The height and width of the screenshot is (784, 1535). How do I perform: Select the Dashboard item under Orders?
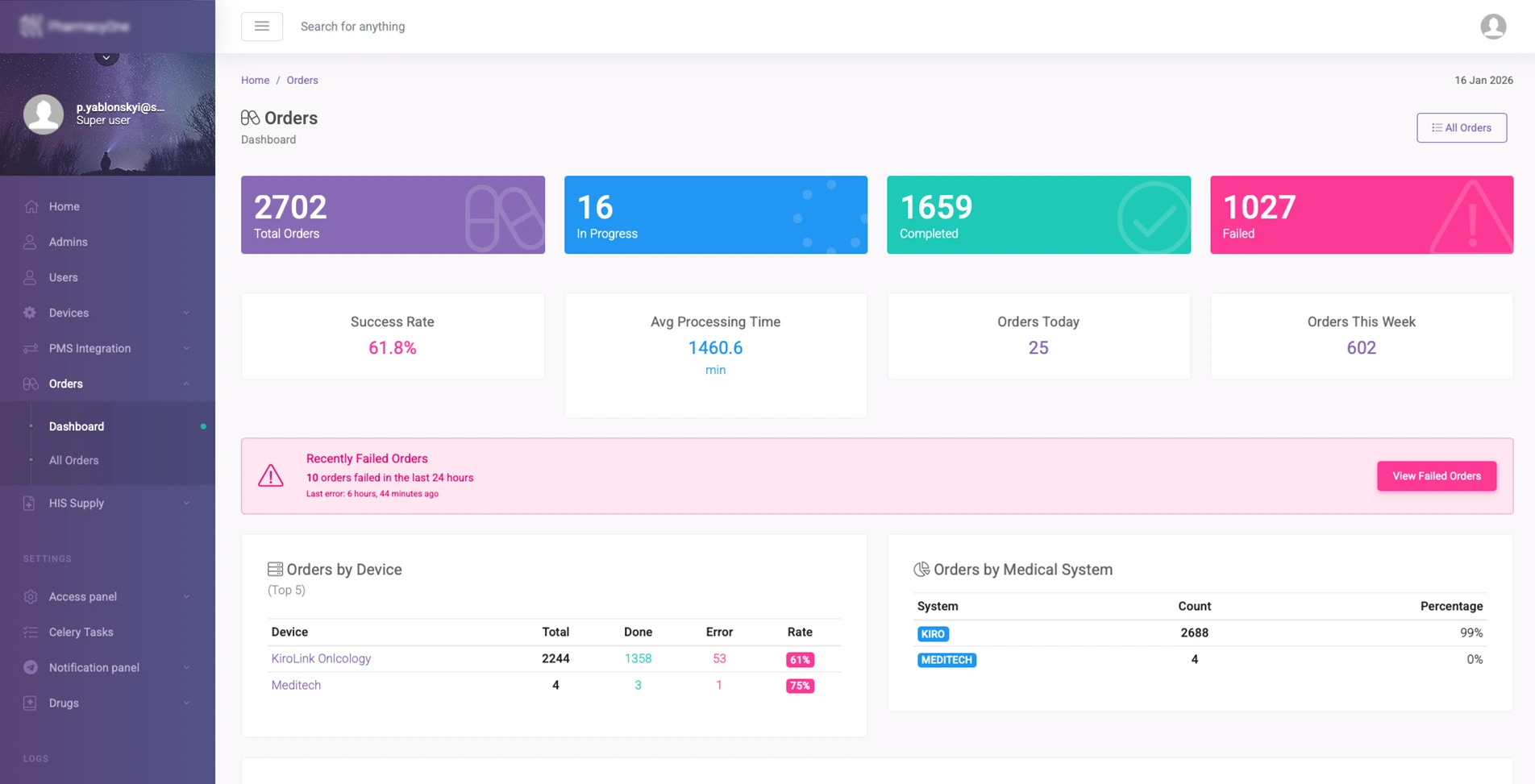point(76,426)
